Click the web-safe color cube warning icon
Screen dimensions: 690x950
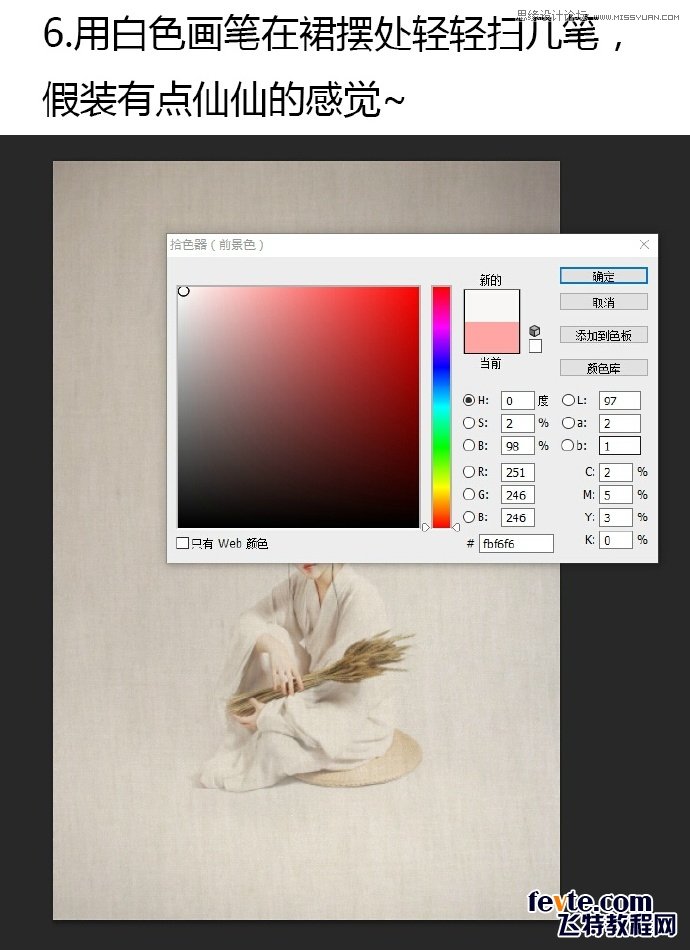535,331
